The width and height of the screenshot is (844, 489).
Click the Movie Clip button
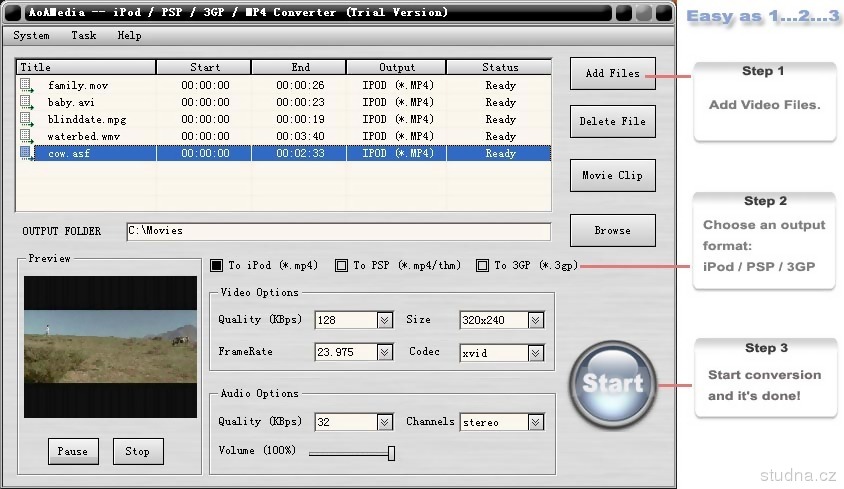612,176
